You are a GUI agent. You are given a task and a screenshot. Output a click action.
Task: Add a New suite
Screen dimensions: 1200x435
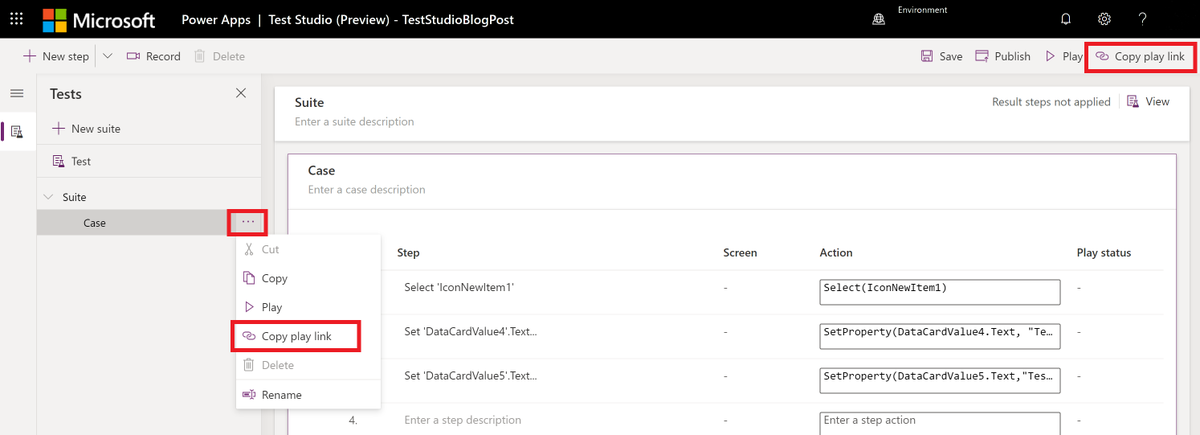tap(86, 129)
